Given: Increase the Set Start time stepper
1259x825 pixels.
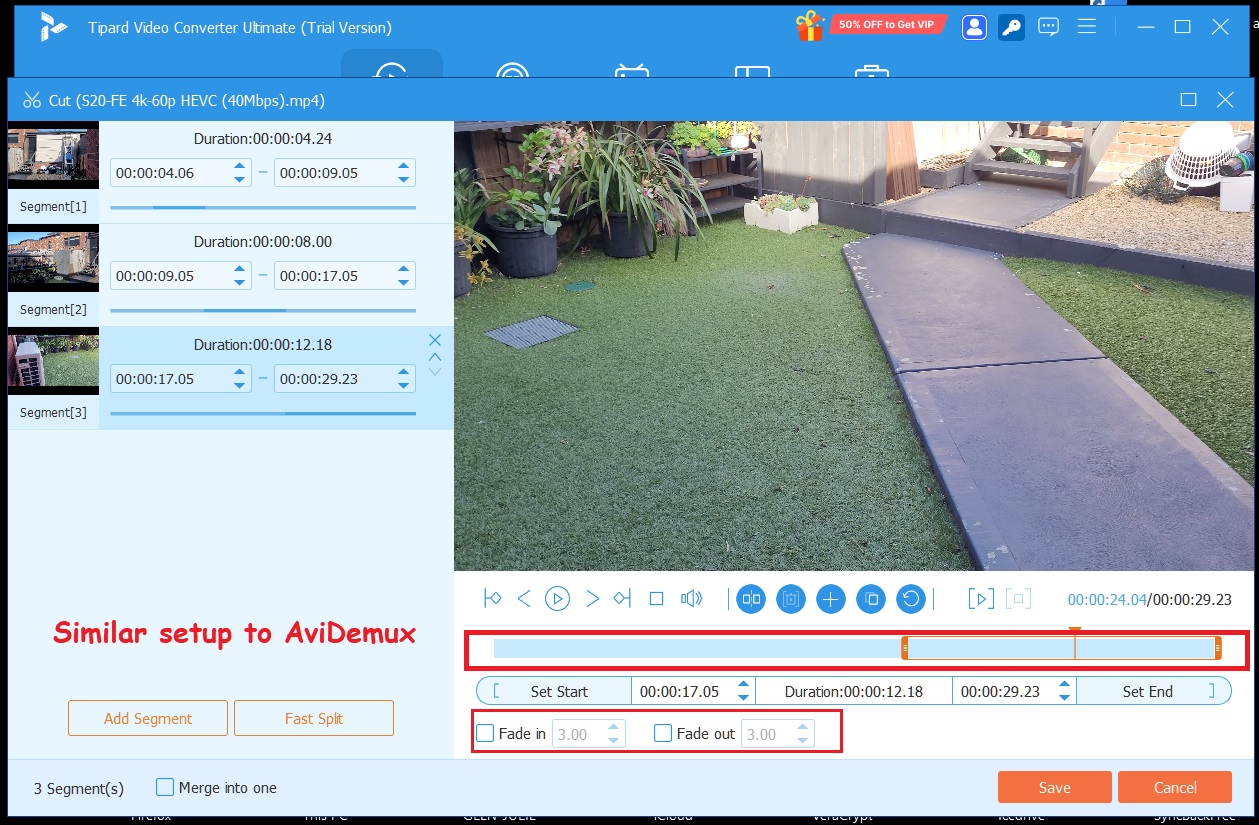Looking at the screenshot, I should pyautogui.click(x=743, y=685).
